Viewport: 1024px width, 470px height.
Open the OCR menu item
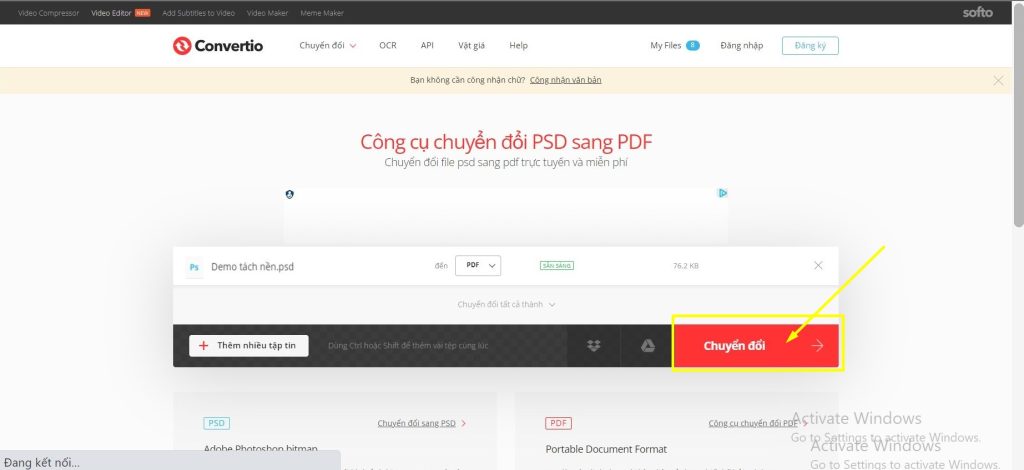click(388, 46)
